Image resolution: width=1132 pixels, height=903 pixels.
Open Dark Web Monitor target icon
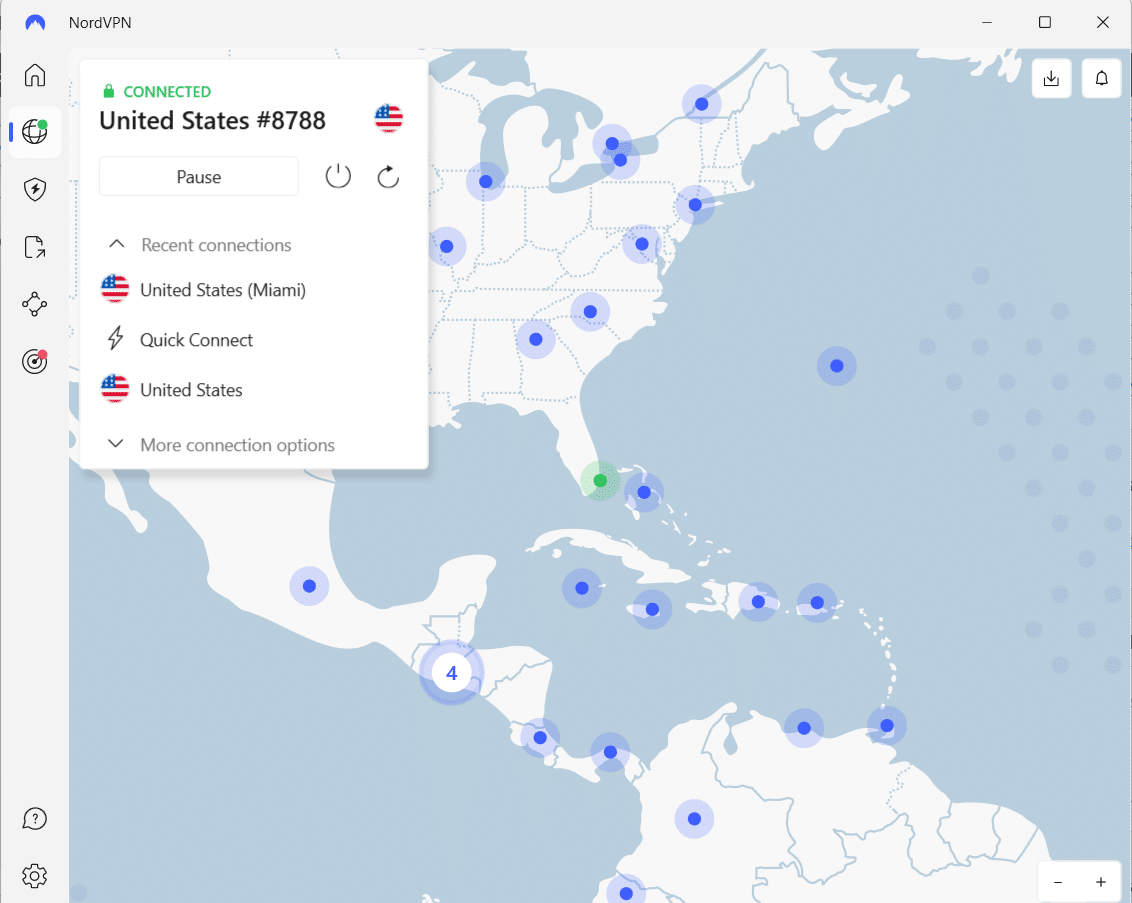35,361
